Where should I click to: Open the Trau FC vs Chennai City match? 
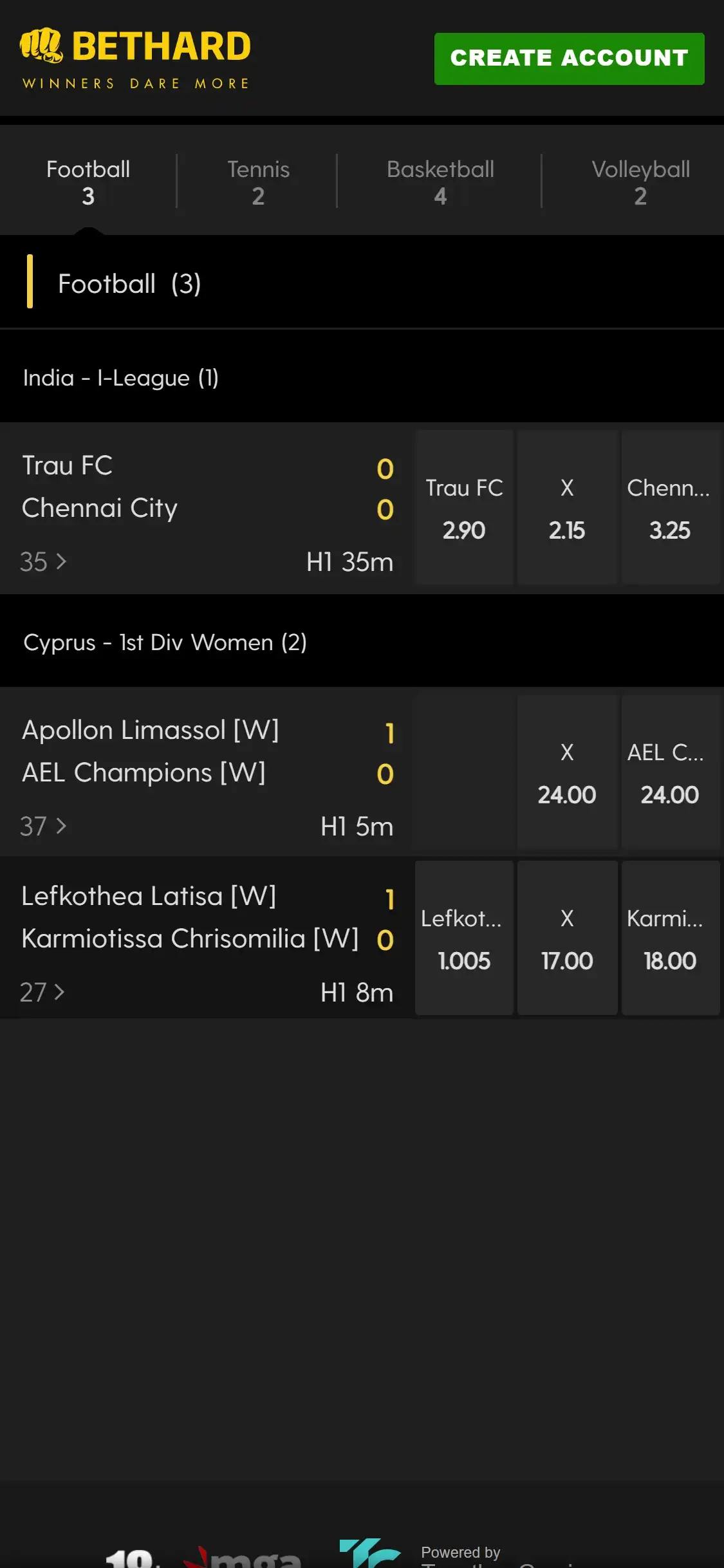click(193, 487)
